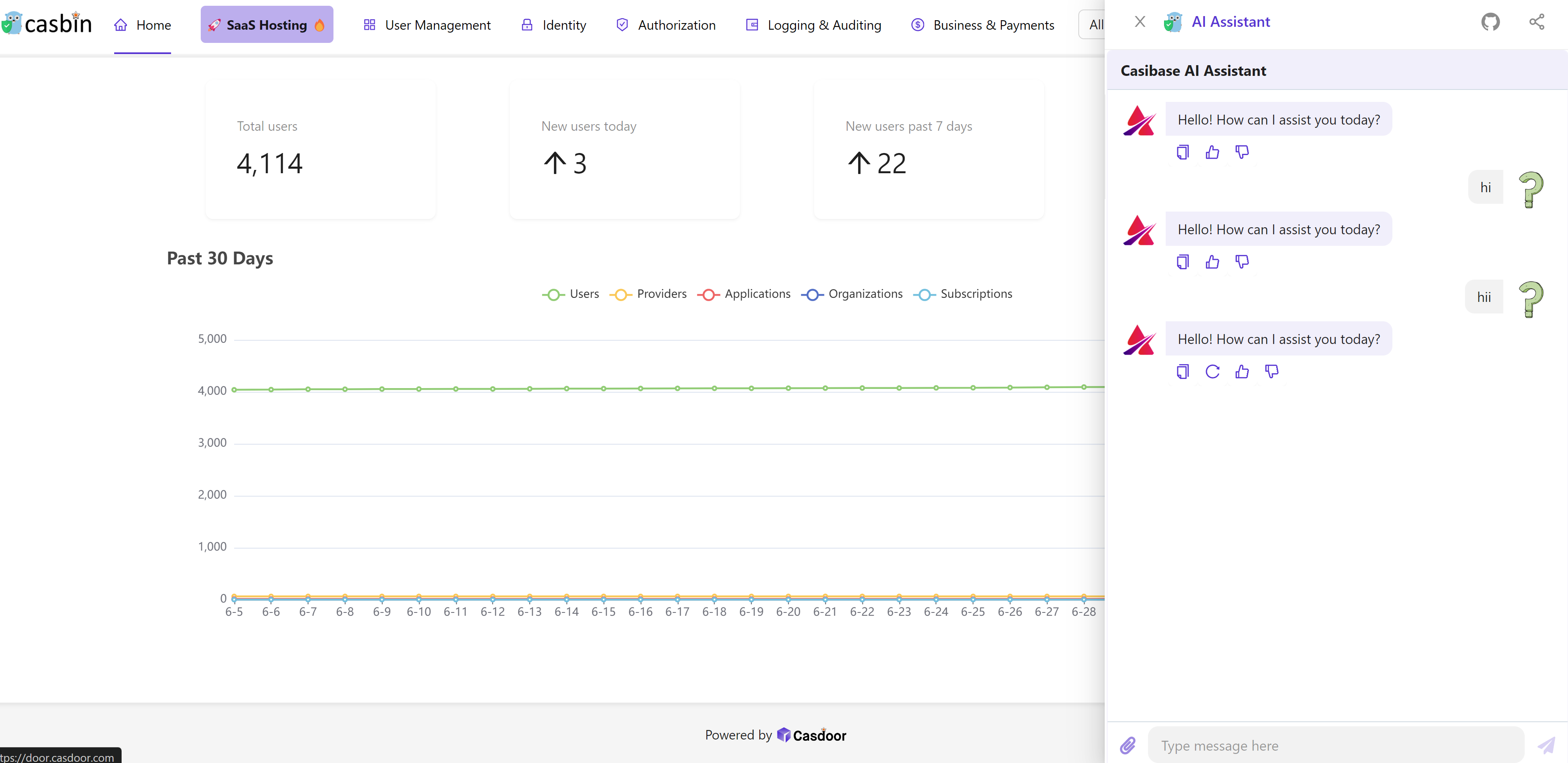The height and width of the screenshot is (763, 1568).
Task: Click the Users data point at 6-15
Action: point(603,389)
